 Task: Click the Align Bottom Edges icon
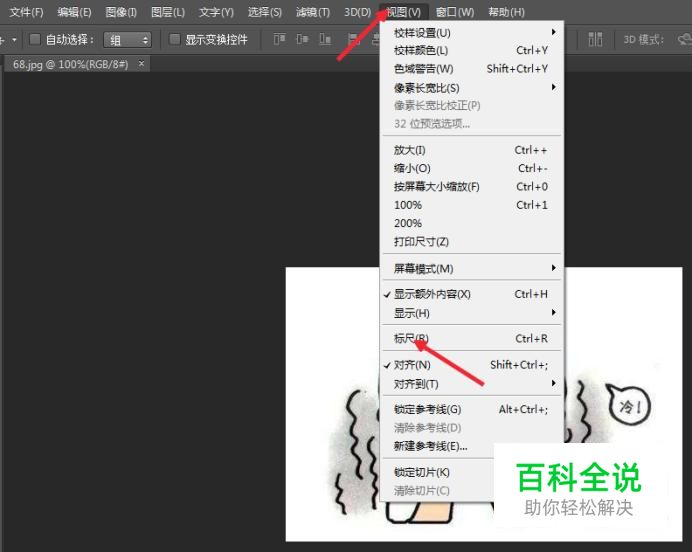[x=325, y=39]
